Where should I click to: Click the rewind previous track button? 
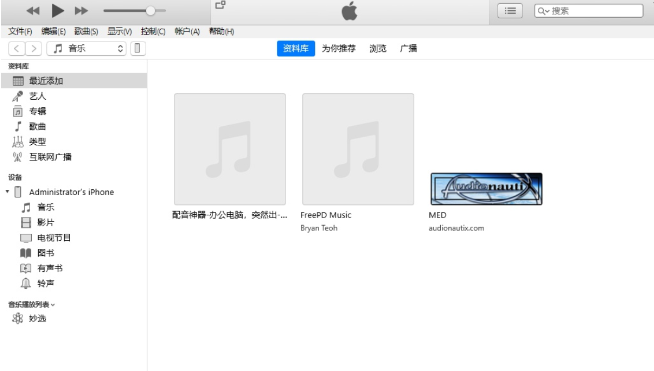33,11
